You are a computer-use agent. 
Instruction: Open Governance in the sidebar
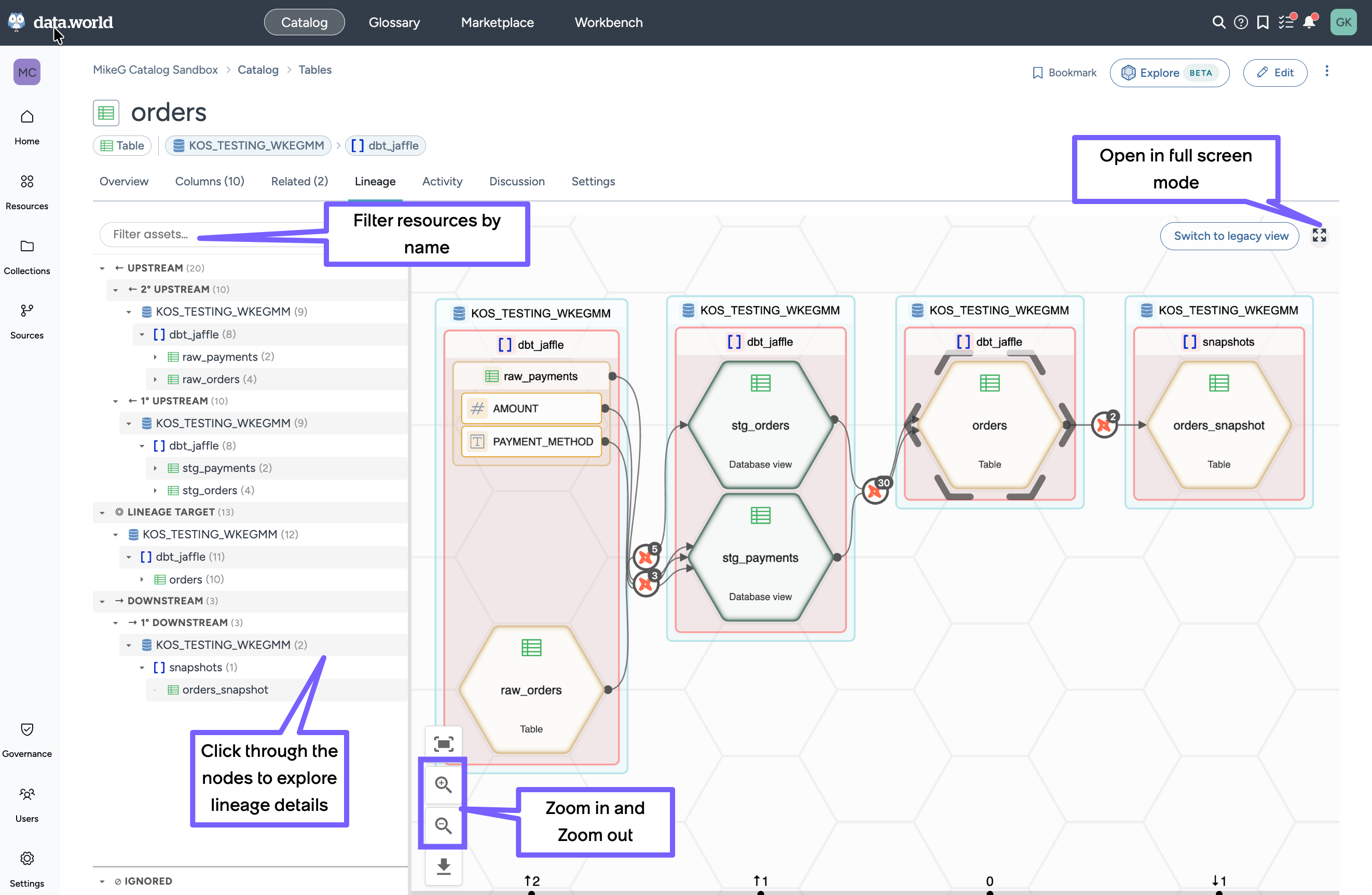point(27,740)
